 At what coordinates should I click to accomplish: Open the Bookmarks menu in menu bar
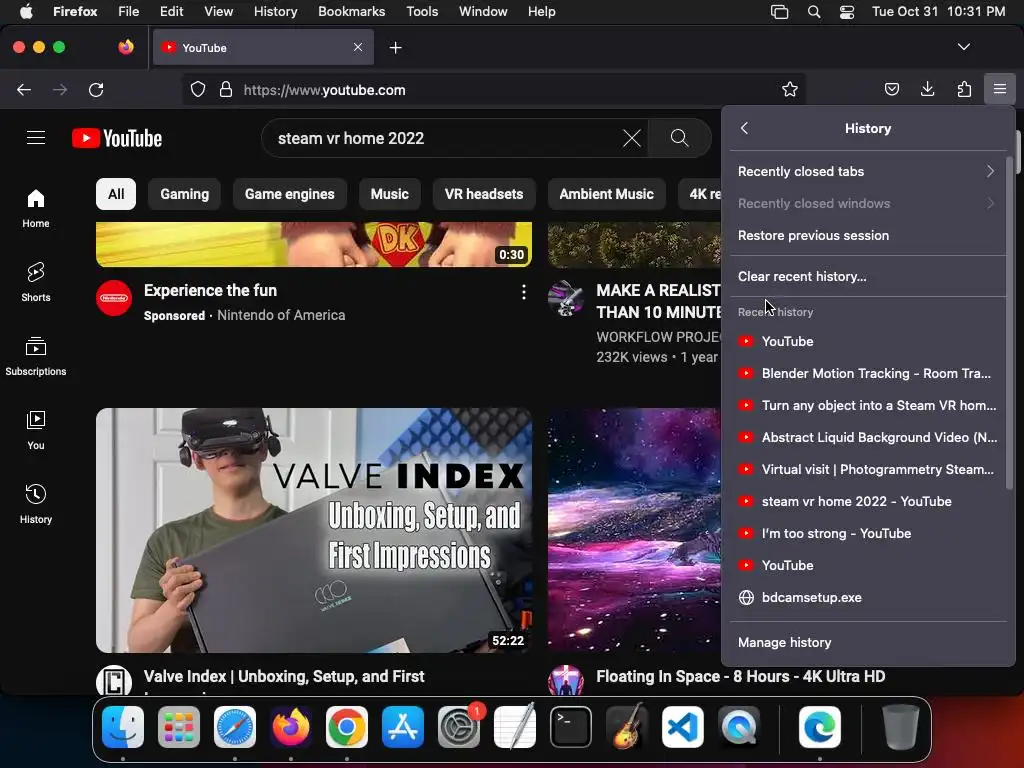click(351, 11)
